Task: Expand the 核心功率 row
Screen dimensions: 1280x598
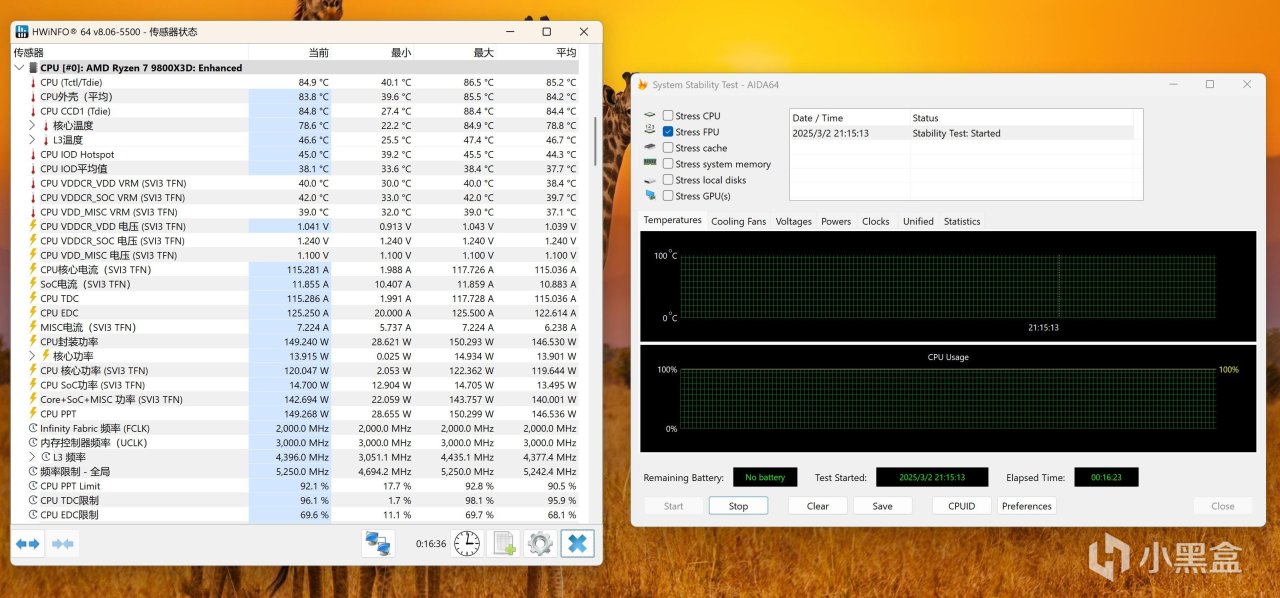Action: pyautogui.click(x=33, y=356)
